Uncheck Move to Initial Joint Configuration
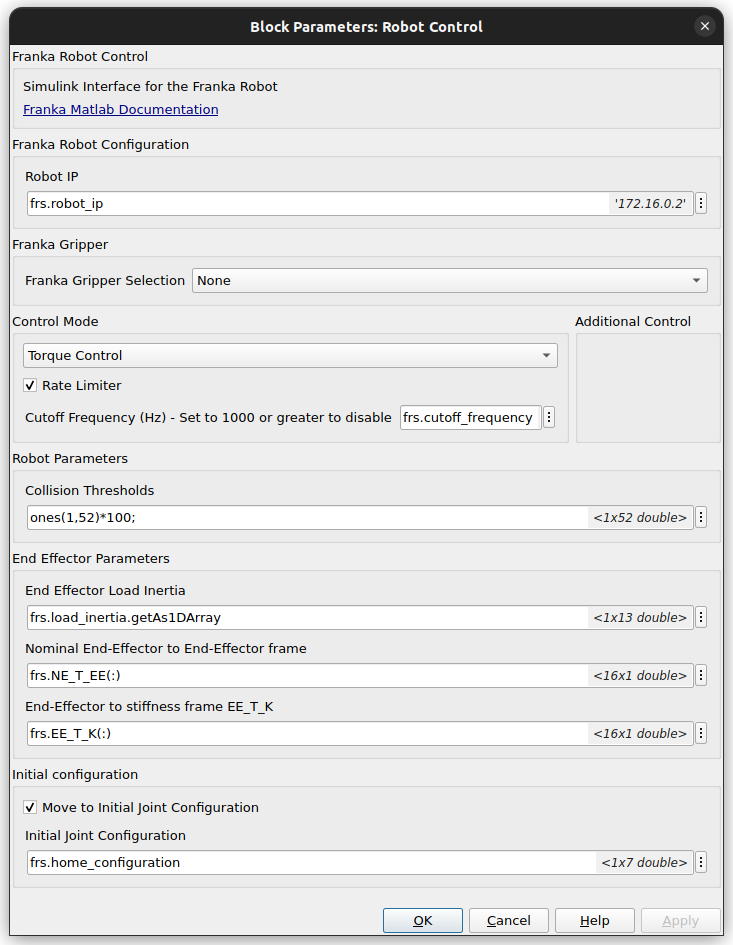 (x=30, y=808)
